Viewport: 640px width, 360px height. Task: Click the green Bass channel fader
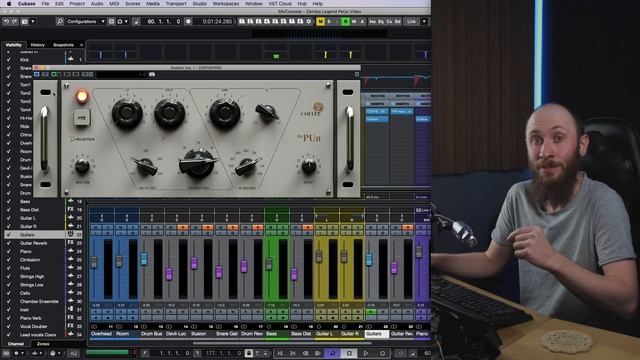(269, 264)
